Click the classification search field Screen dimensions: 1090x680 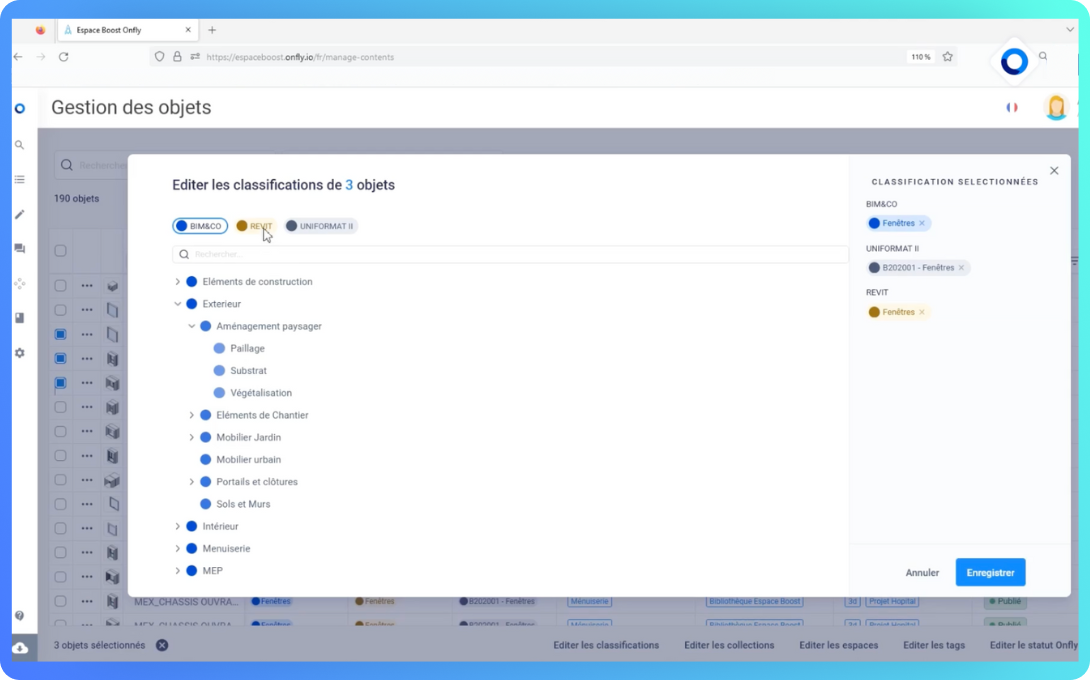point(510,255)
